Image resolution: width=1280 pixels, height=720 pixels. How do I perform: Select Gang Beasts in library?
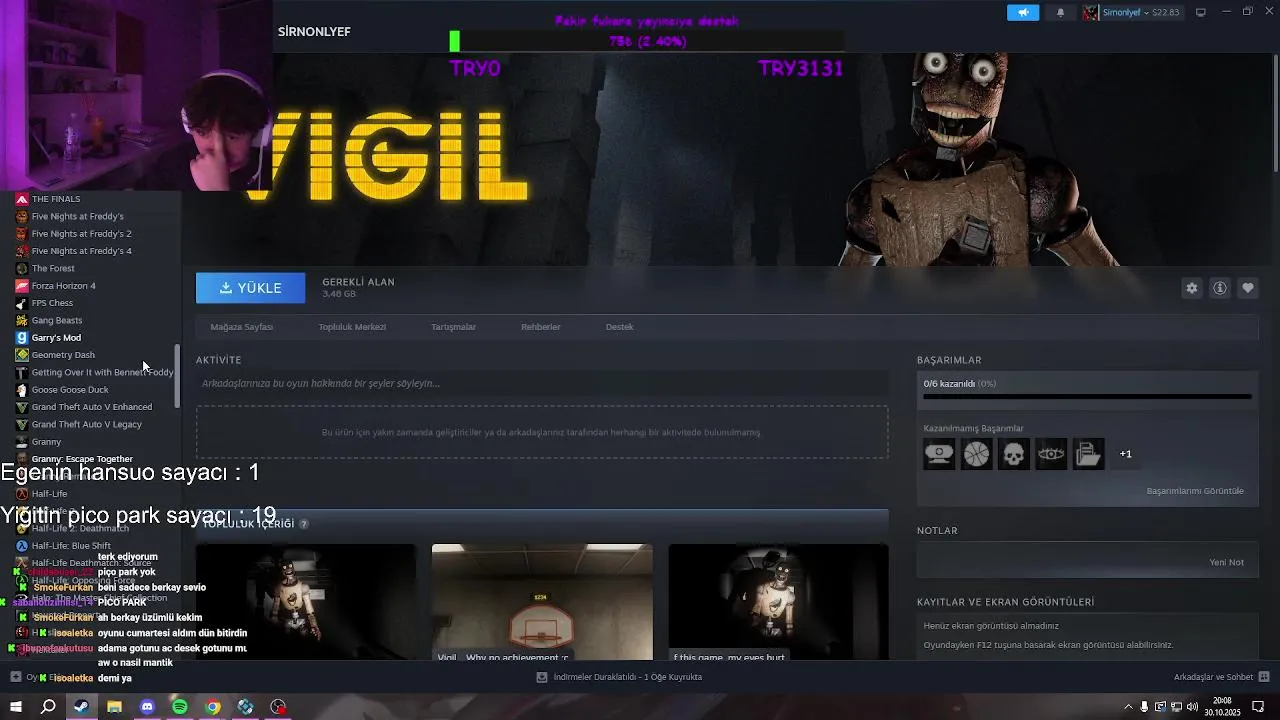click(x=57, y=320)
